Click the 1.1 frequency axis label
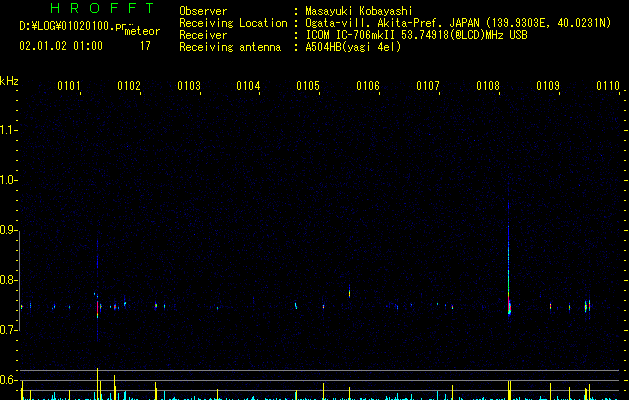 (x=8, y=130)
